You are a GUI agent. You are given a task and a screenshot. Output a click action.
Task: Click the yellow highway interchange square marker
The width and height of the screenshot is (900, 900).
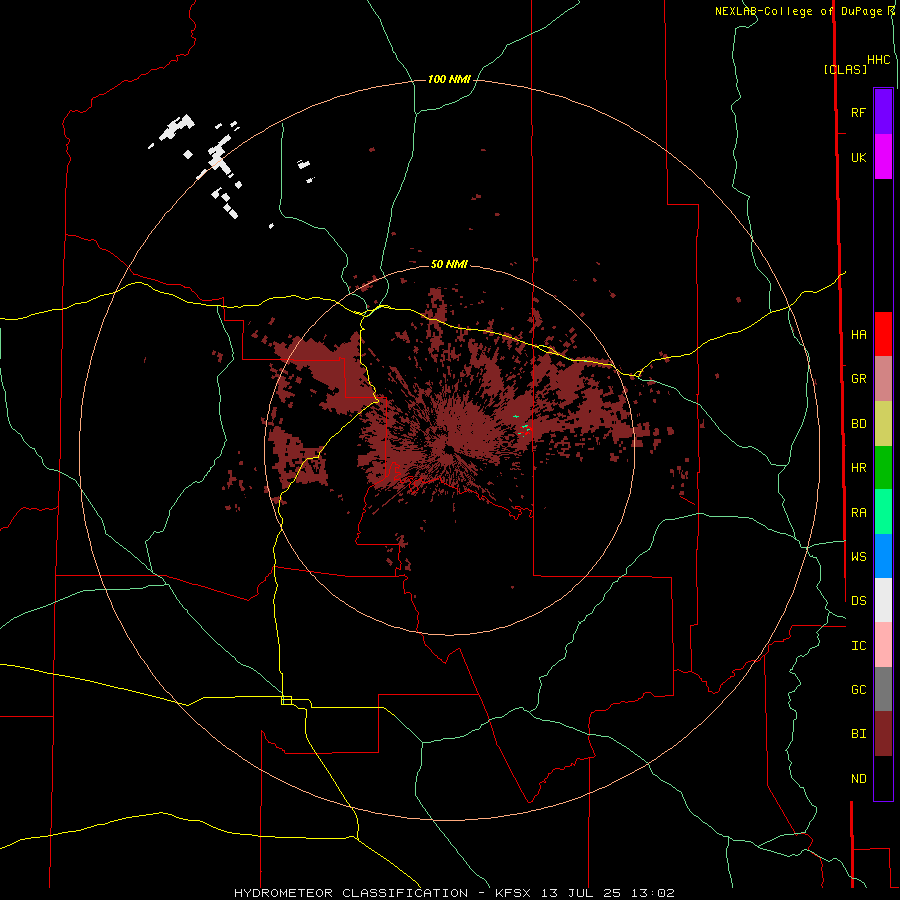tap(286, 700)
